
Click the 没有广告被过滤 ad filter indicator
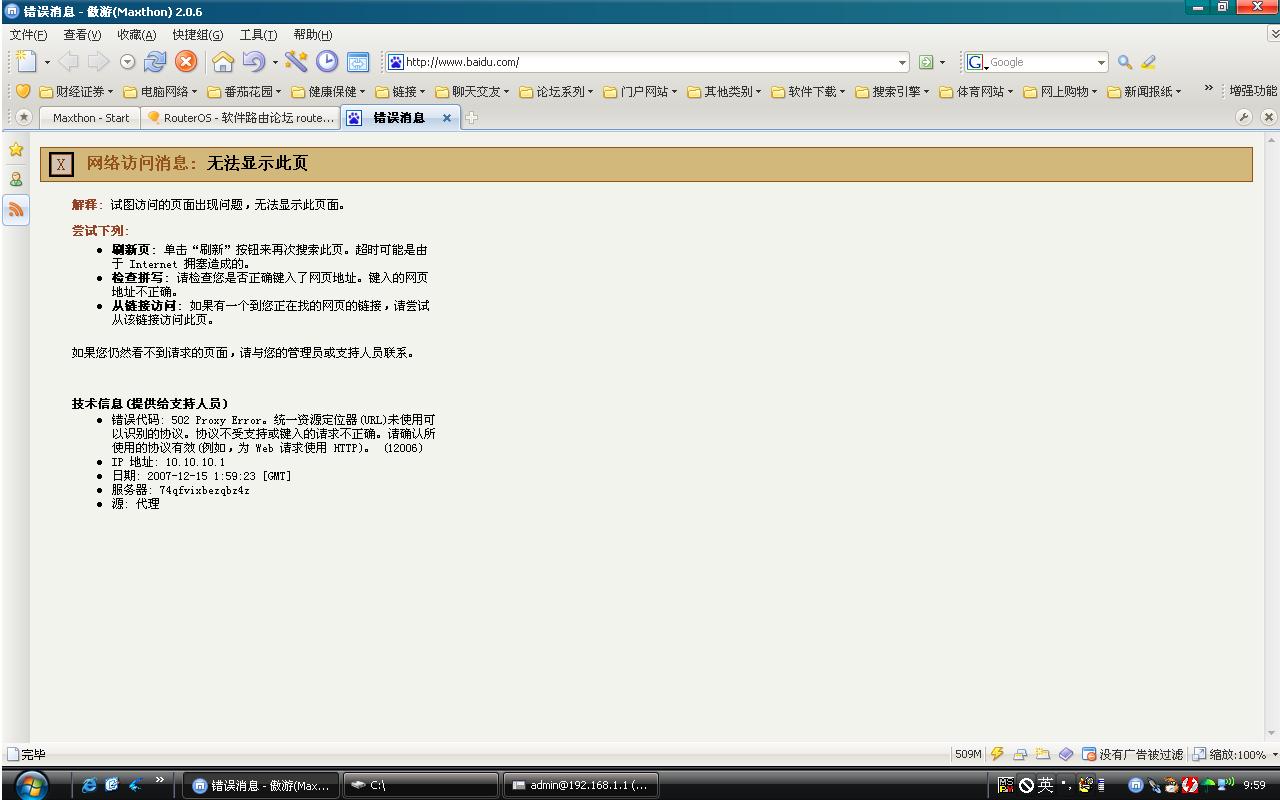[1132, 754]
